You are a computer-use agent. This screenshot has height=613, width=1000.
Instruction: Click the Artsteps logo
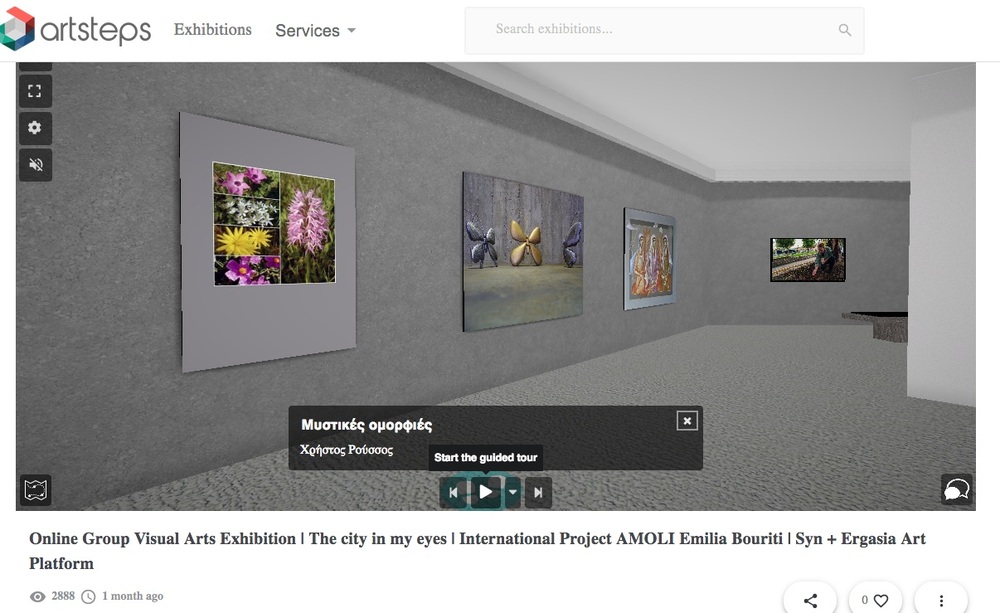(76, 29)
